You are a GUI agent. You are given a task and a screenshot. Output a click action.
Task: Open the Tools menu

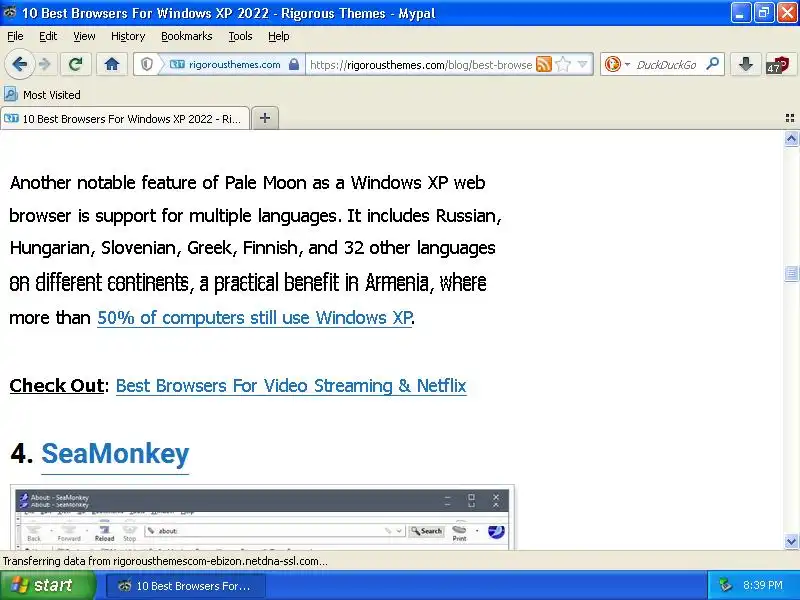click(240, 36)
